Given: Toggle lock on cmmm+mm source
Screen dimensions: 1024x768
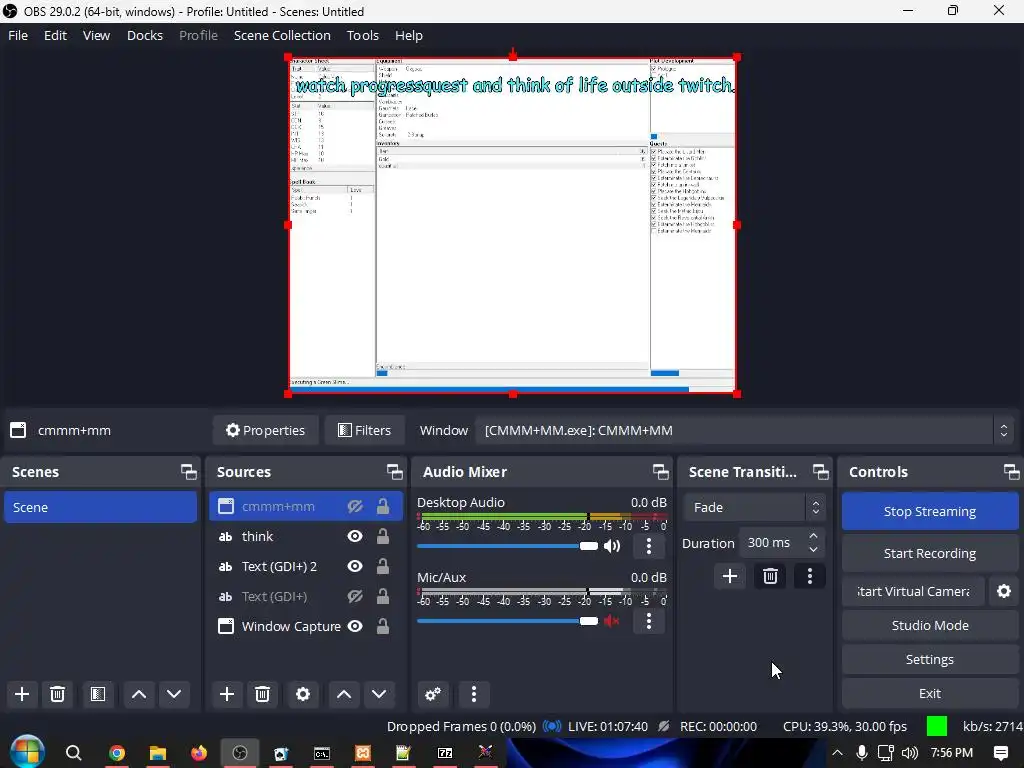Looking at the screenshot, I should click(x=383, y=506).
